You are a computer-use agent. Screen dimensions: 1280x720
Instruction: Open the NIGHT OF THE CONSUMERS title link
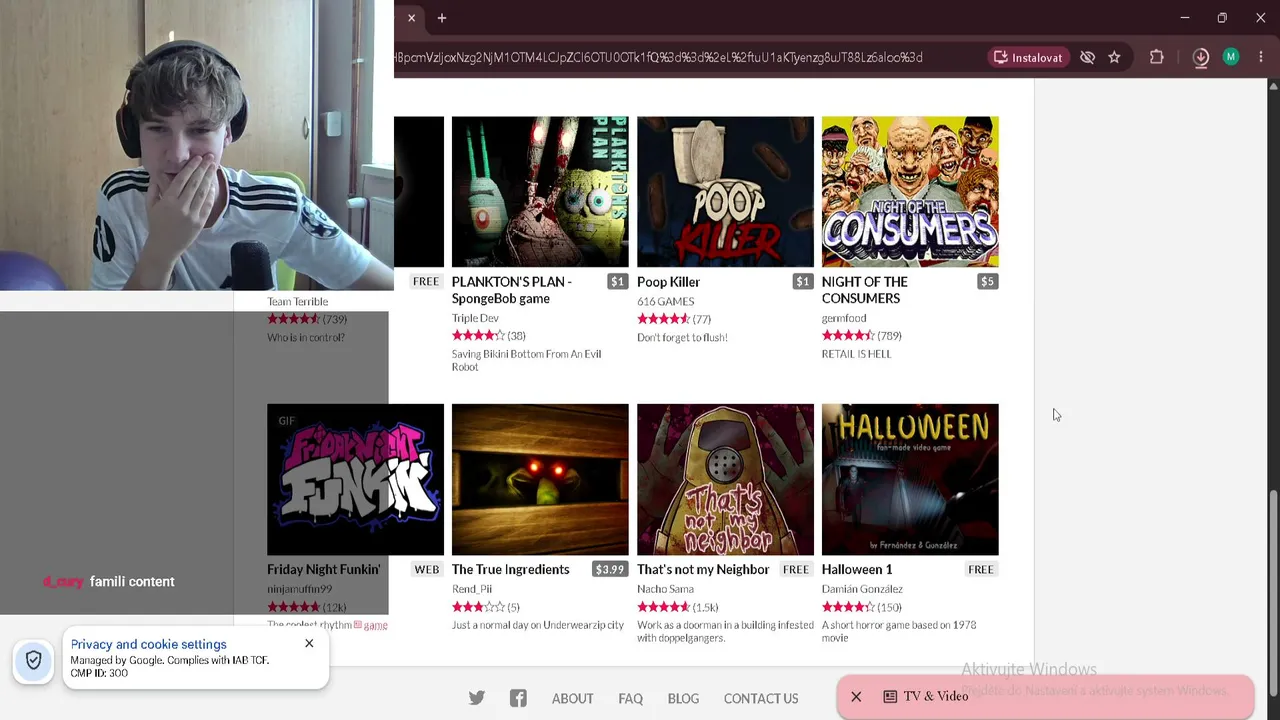click(865, 290)
